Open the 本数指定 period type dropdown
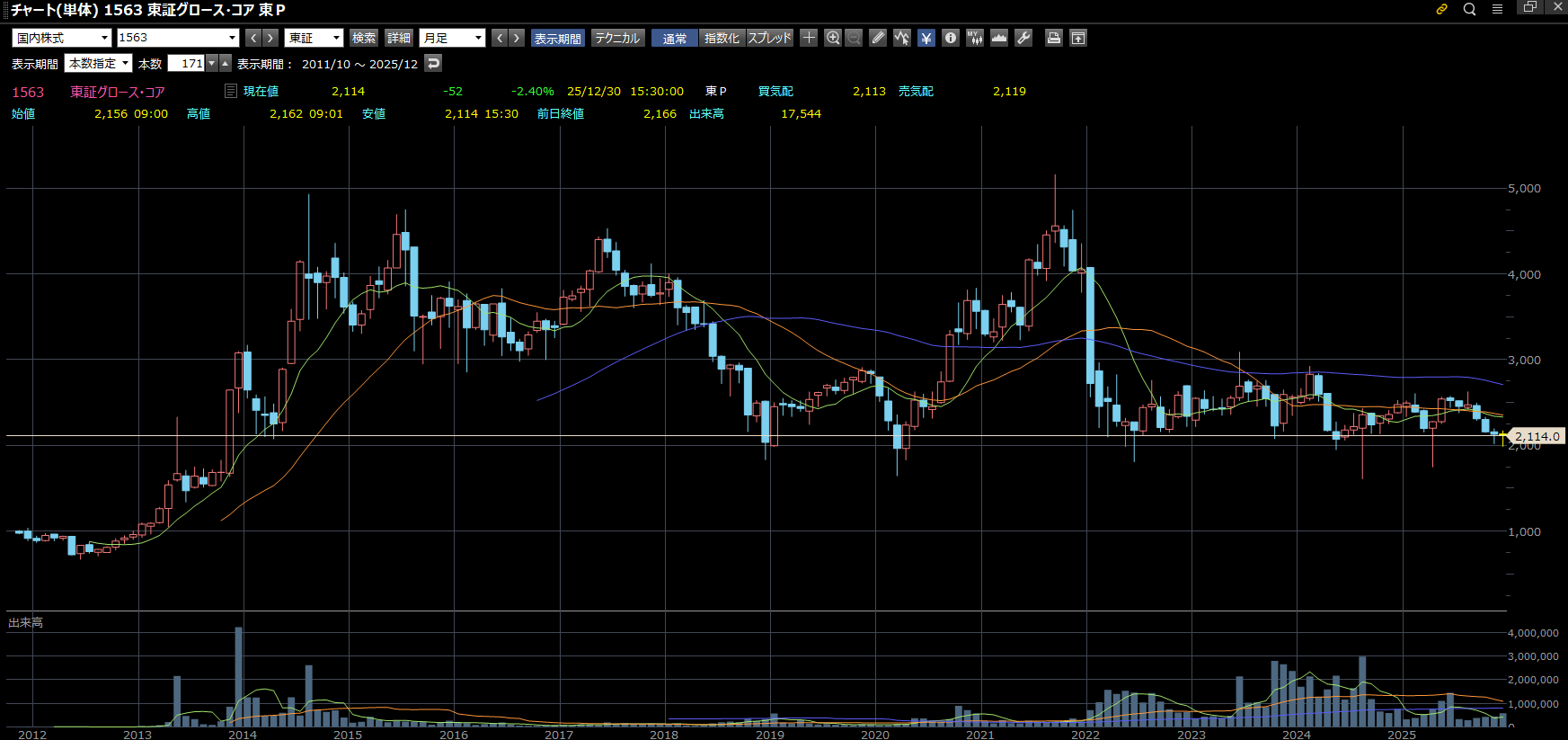Image resolution: width=1568 pixels, height=740 pixels. click(99, 63)
